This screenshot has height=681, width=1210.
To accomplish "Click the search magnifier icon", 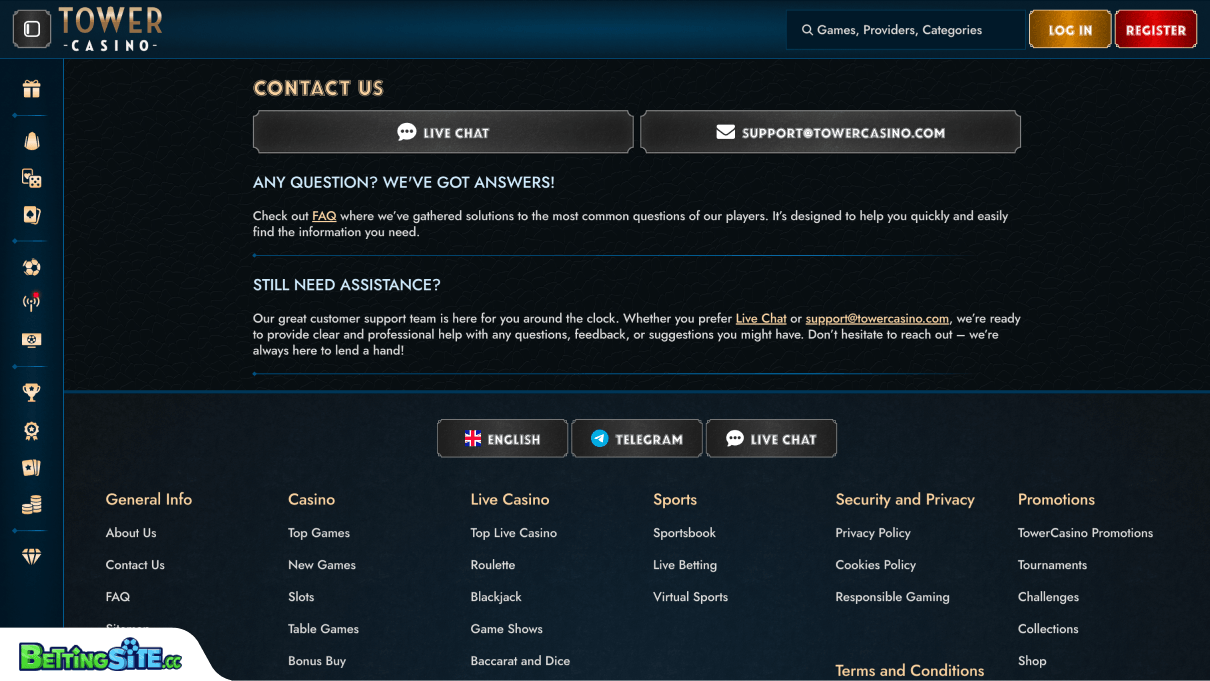I will tap(807, 30).
